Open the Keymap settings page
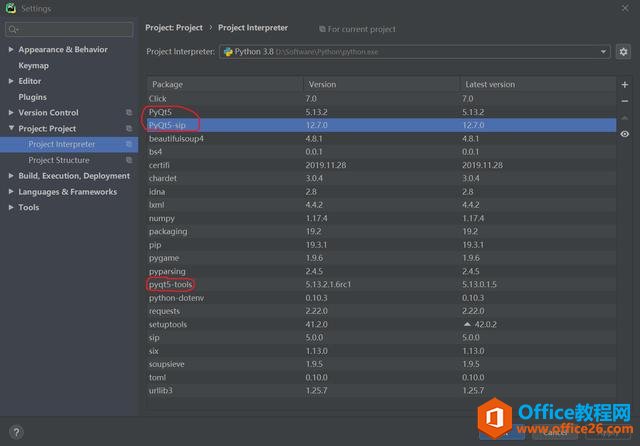Screen dimensions: 640x446 33,65
